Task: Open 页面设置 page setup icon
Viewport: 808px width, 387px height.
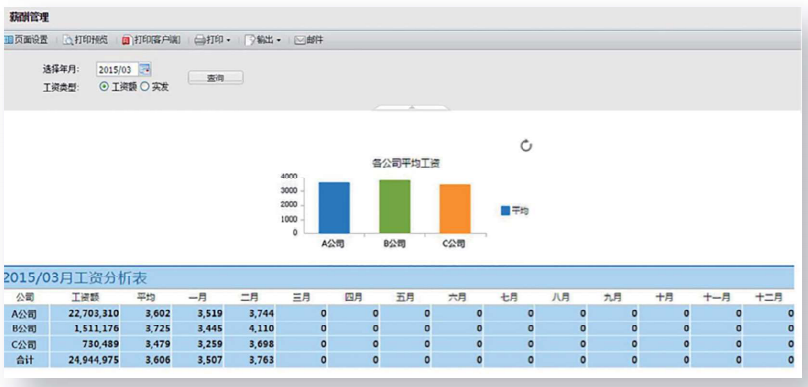Action: (x=8, y=40)
